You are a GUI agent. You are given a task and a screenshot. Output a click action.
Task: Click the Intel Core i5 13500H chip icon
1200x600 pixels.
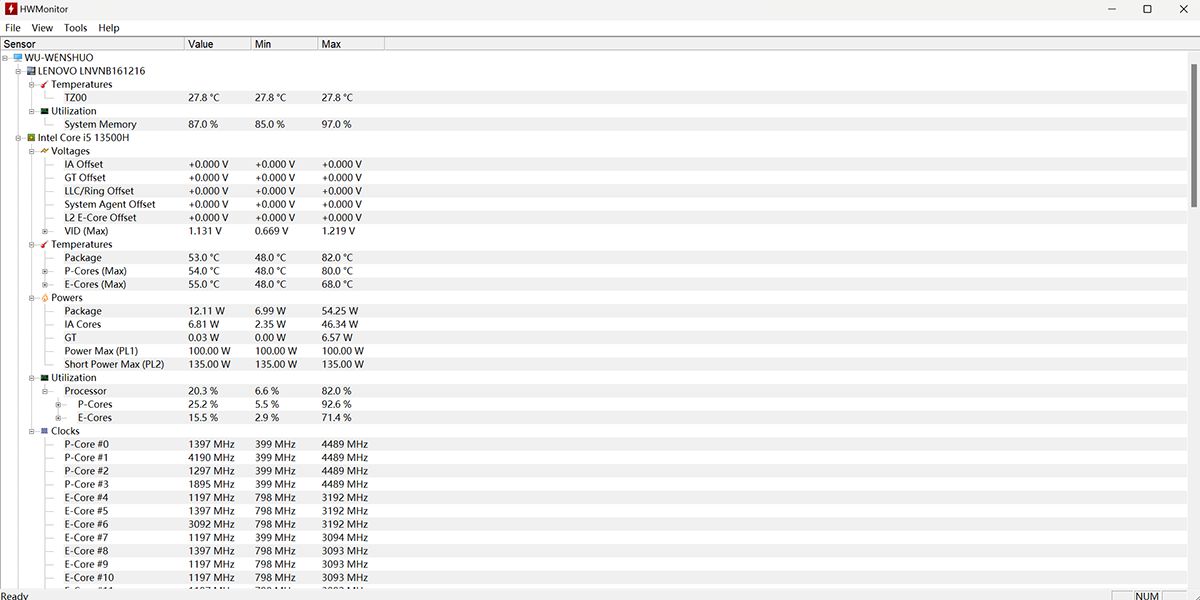31,138
